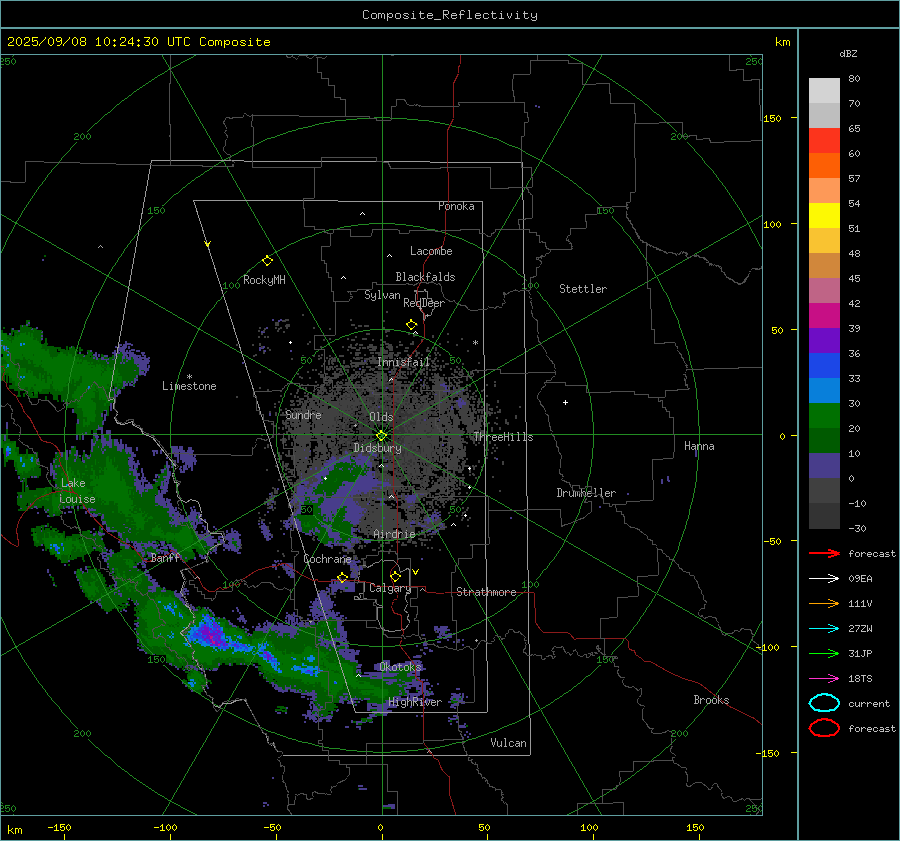Click the yellow radar-center diamond at Olds
This screenshot has height=841, width=900.
click(381, 436)
